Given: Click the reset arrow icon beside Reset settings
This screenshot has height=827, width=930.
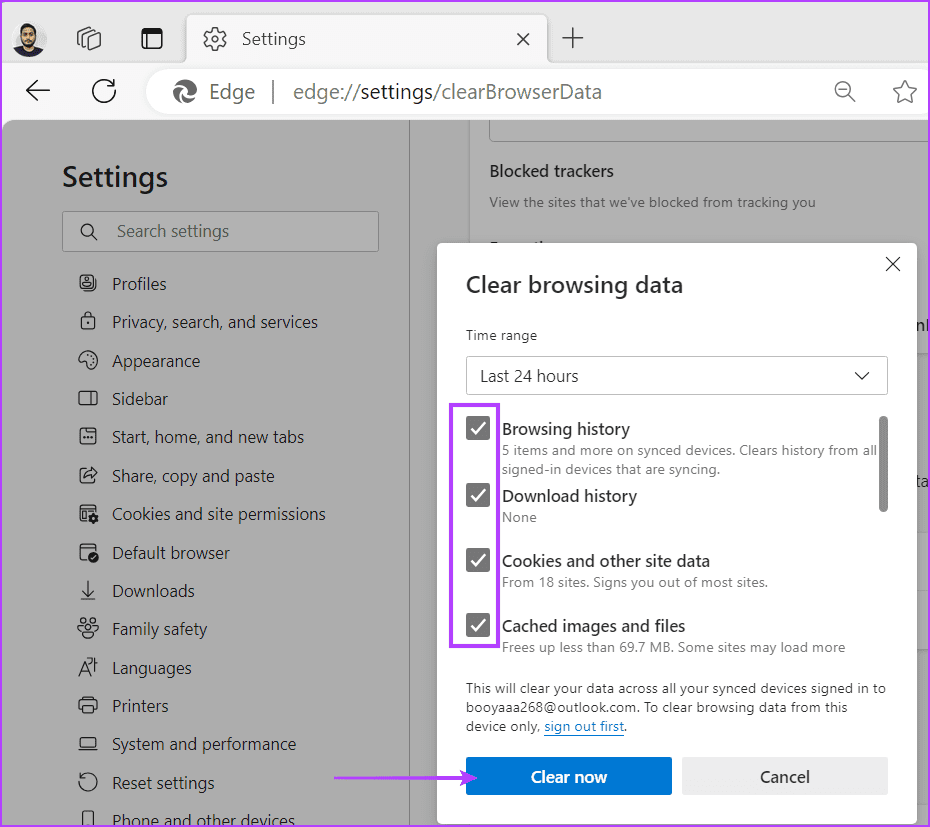Looking at the screenshot, I should coord(88,782).
